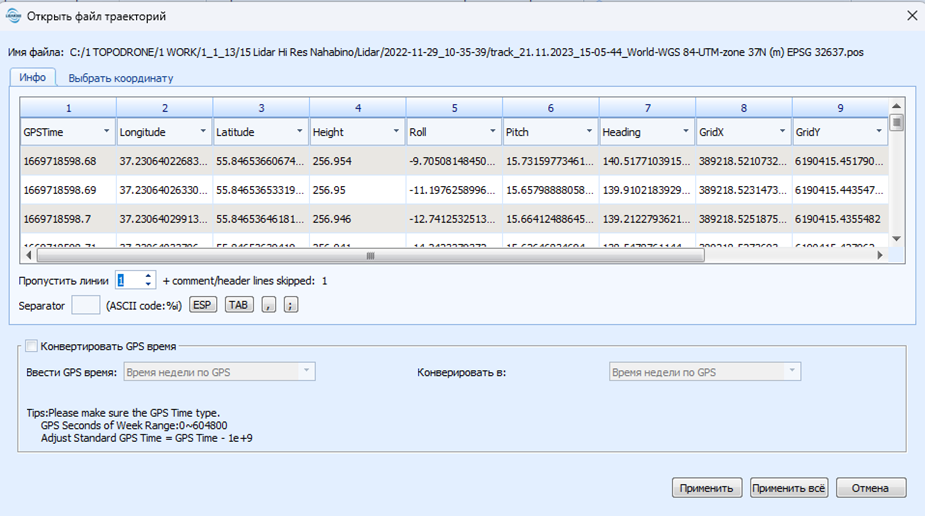Click the Отмена button
This screenshot has height=516, width=925.
871,488
